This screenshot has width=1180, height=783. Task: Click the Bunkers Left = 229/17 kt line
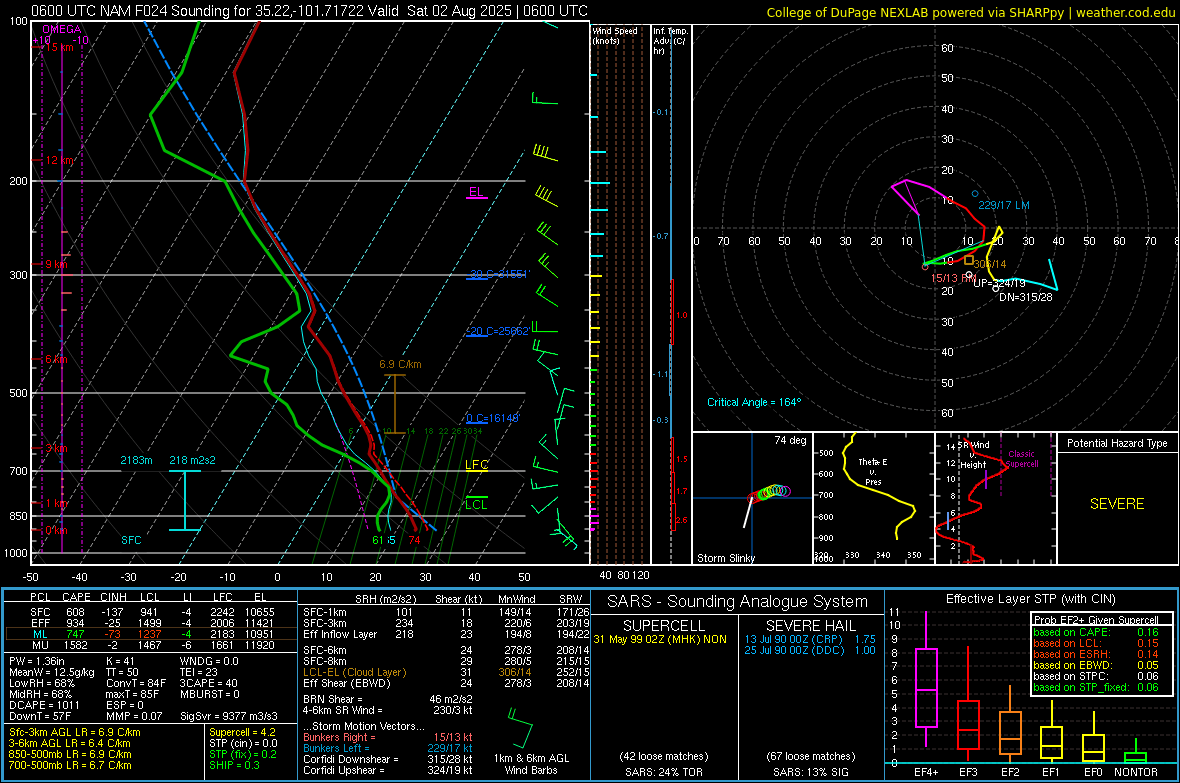pos(388,748)
